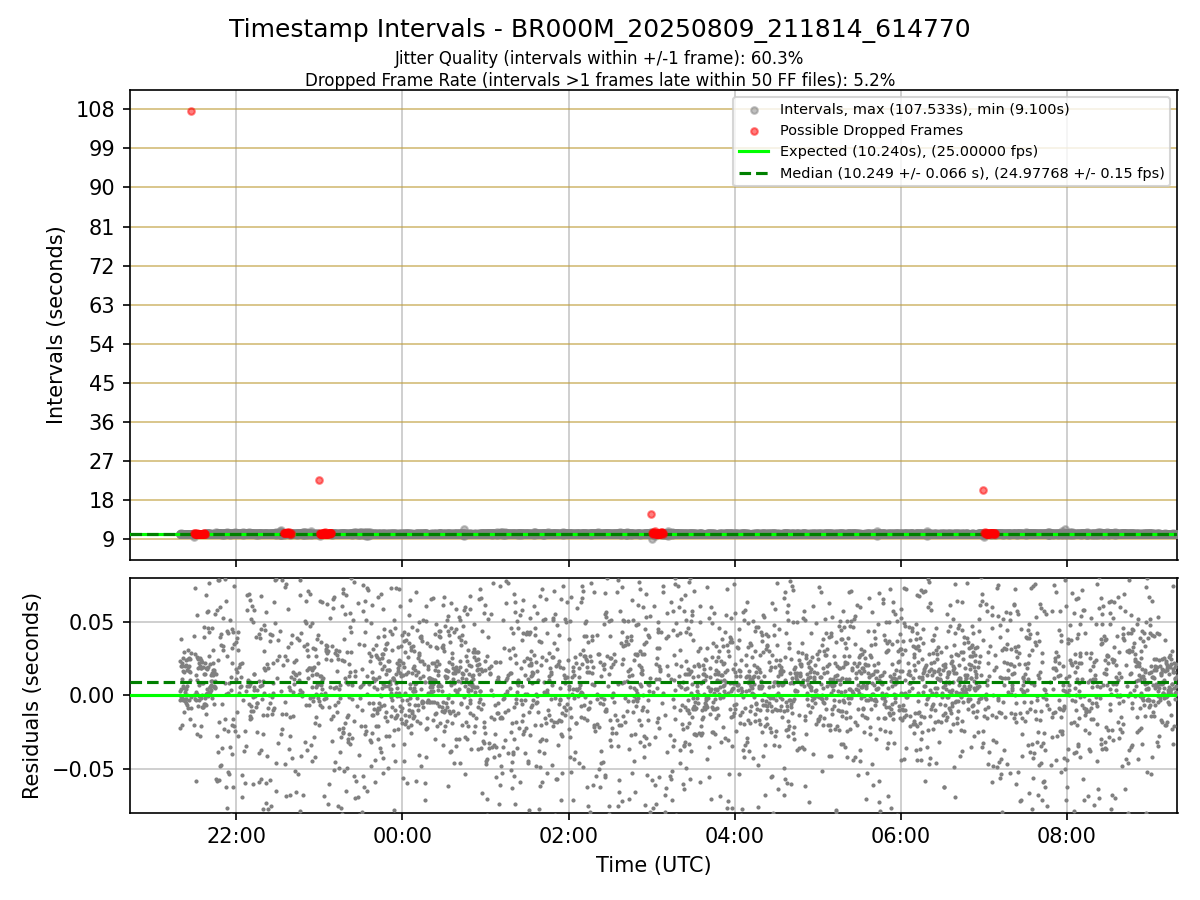Click the 'Jitter Quality' 60.3% subtitle line
The width and height of the screenshot is (1200, 900).
pos(599,58)
